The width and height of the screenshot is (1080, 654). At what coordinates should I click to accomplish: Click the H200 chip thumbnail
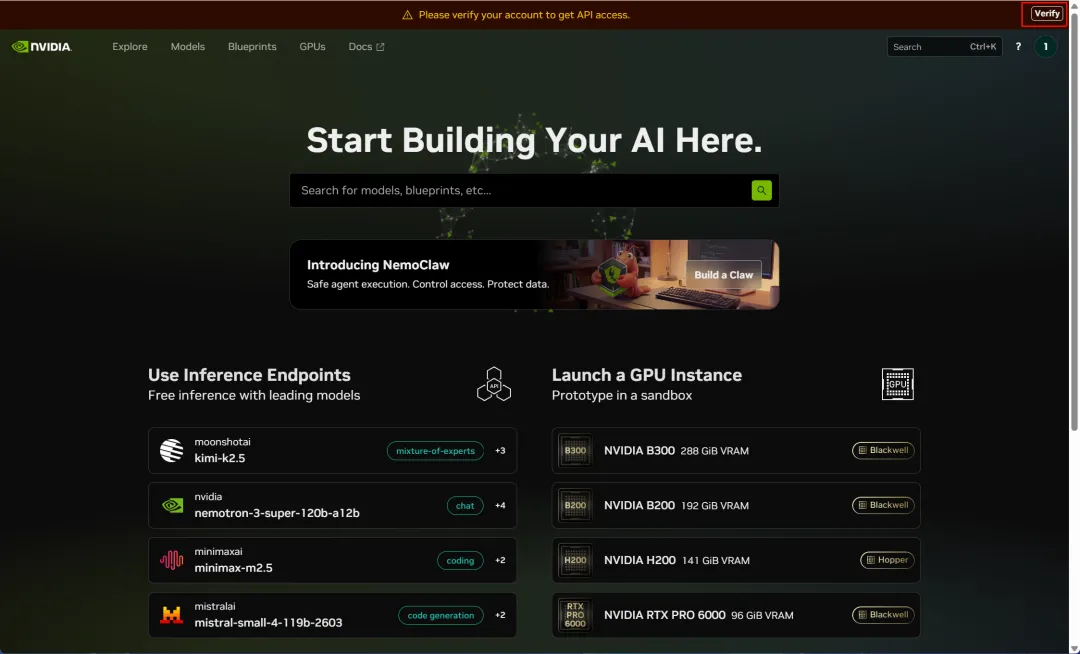click(575, 560)
